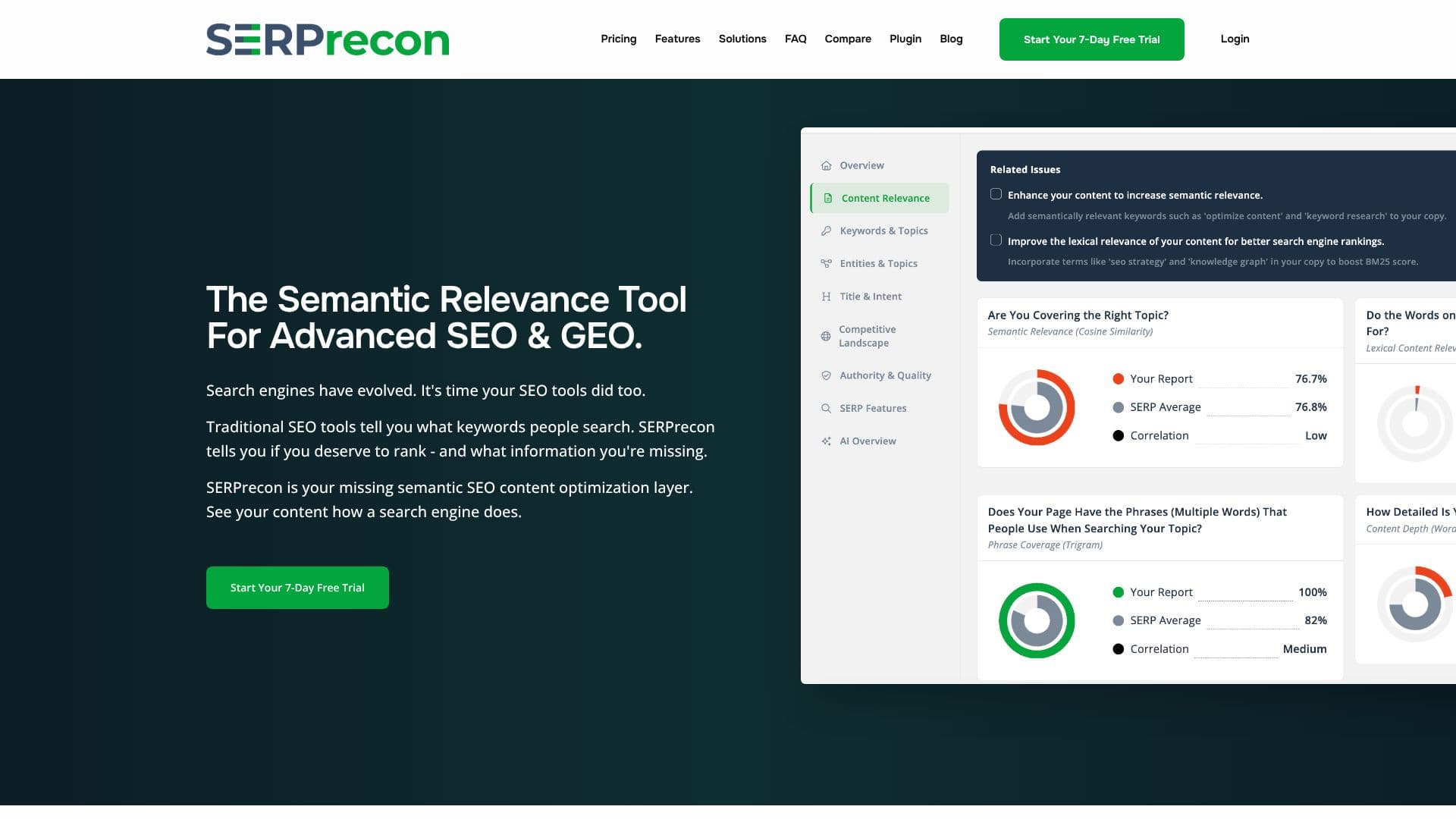Click the 76.7% Your Report value

(1310, 378)
